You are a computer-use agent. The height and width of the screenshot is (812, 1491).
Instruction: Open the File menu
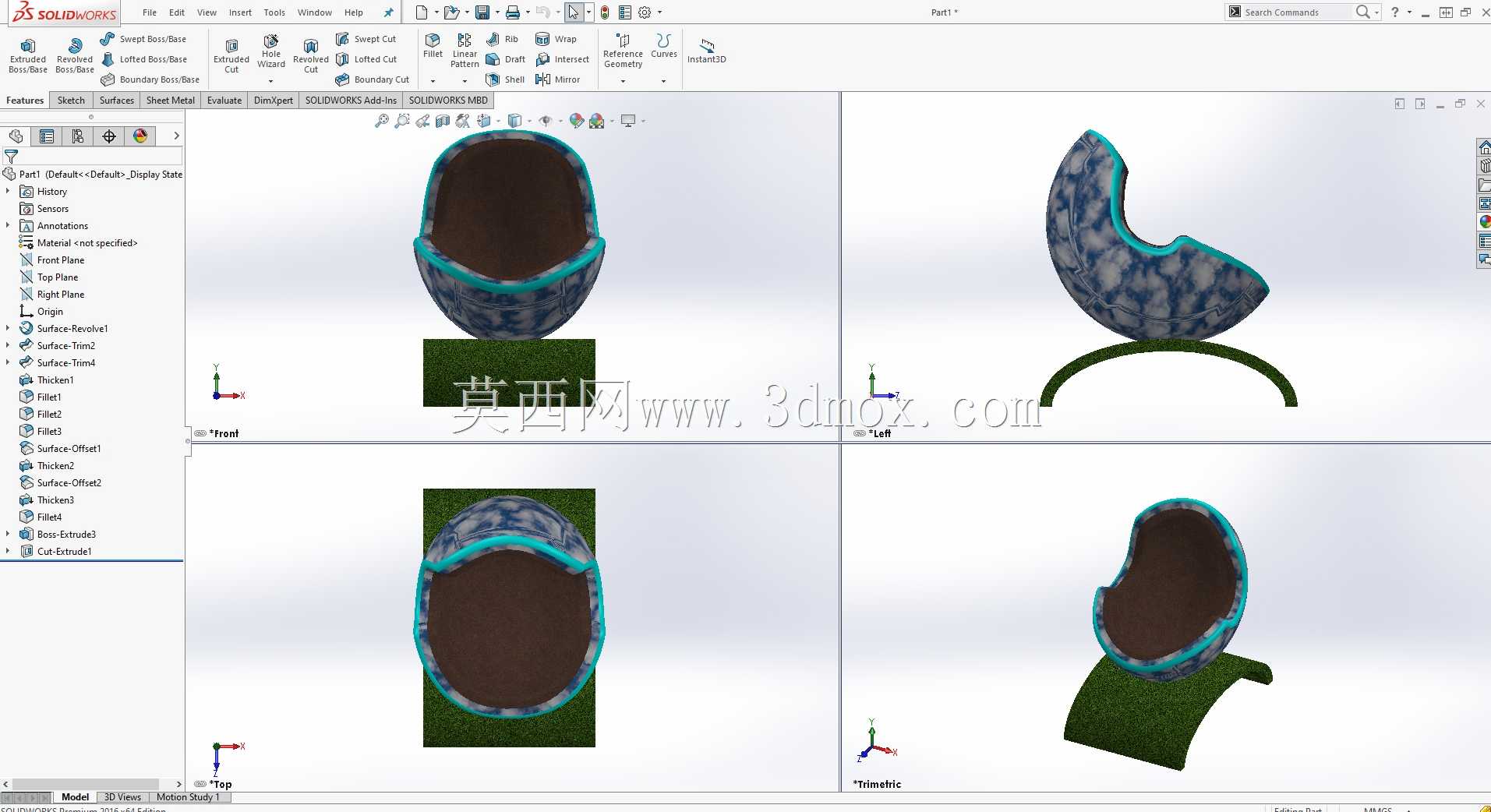[150, 12]
